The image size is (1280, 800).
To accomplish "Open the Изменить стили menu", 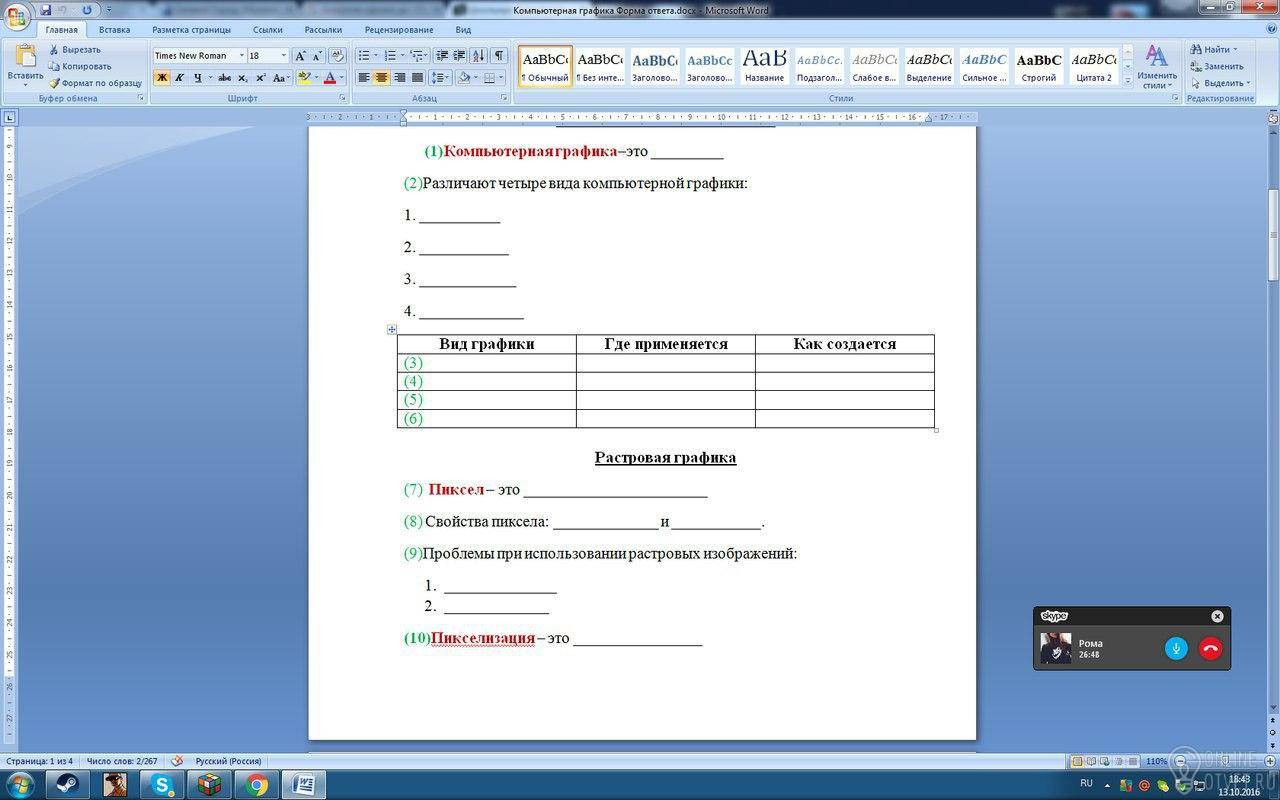I will coord(1157,66).
